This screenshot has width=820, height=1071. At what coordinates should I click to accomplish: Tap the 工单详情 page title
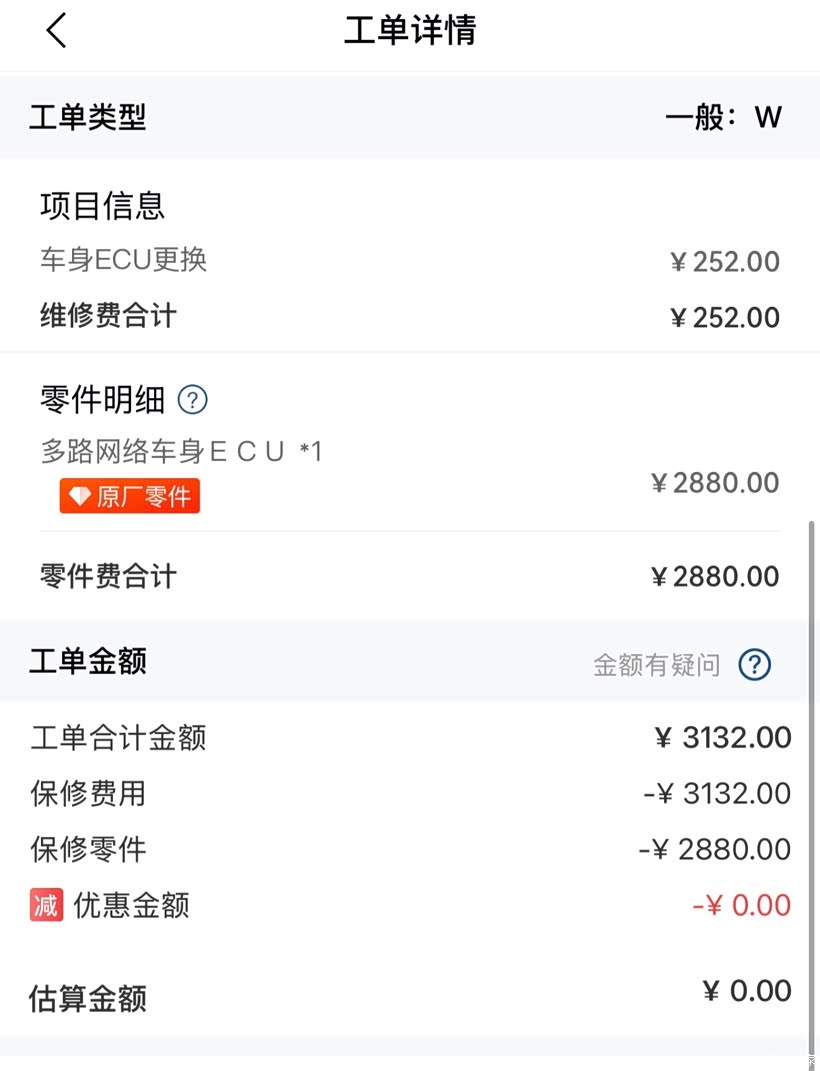(410, 31)
